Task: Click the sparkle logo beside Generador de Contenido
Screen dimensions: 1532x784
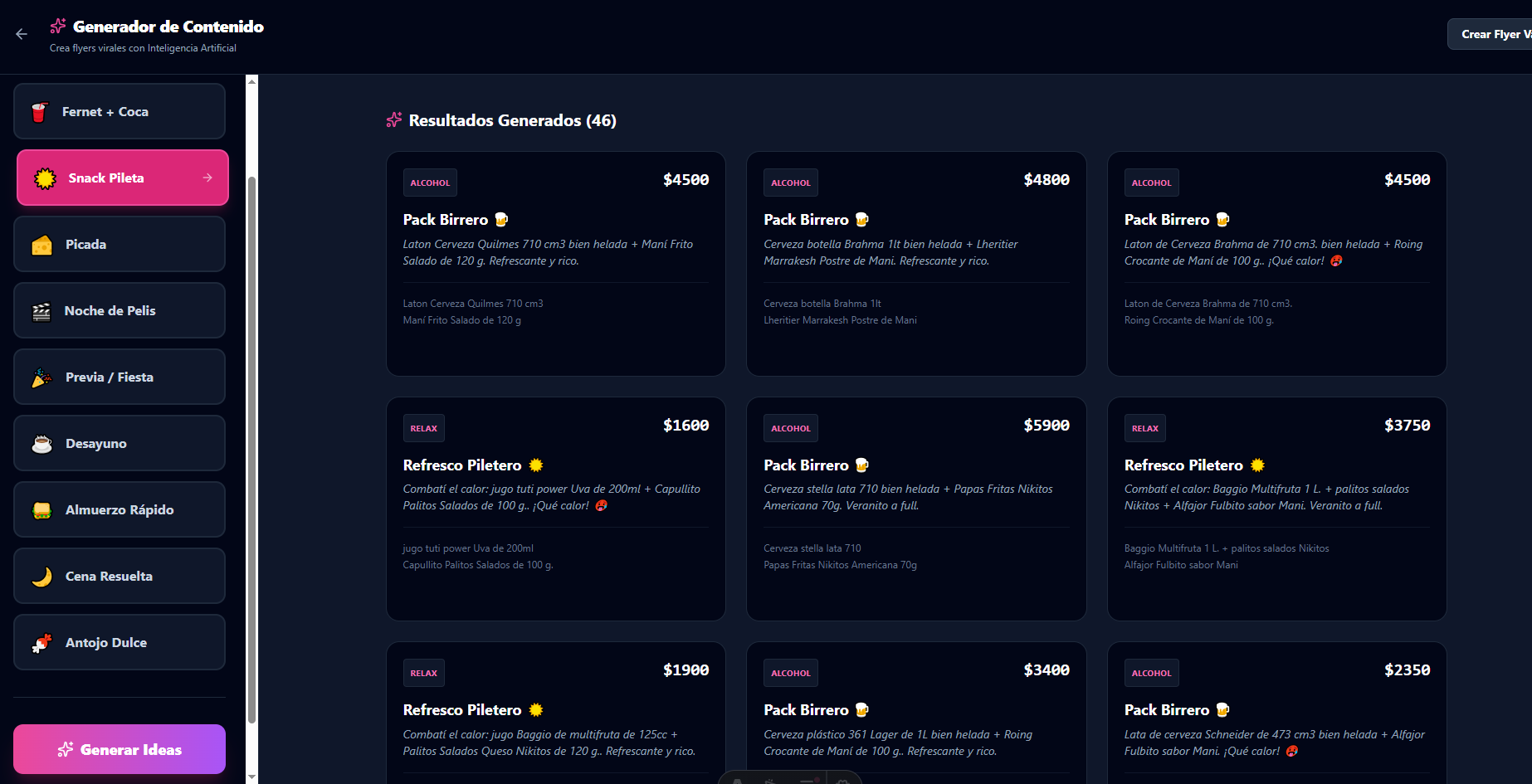Action: [x=58, y=27]
